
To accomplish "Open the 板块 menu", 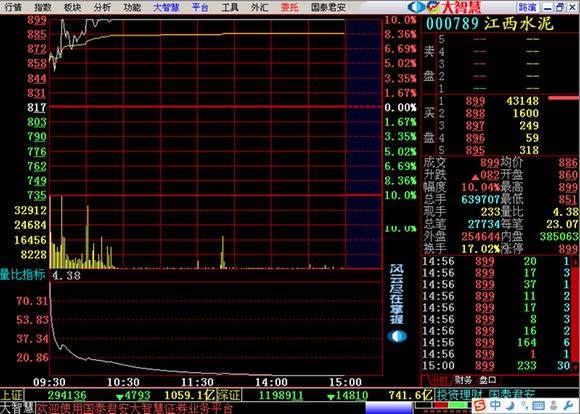I will (x=72, y=7).
